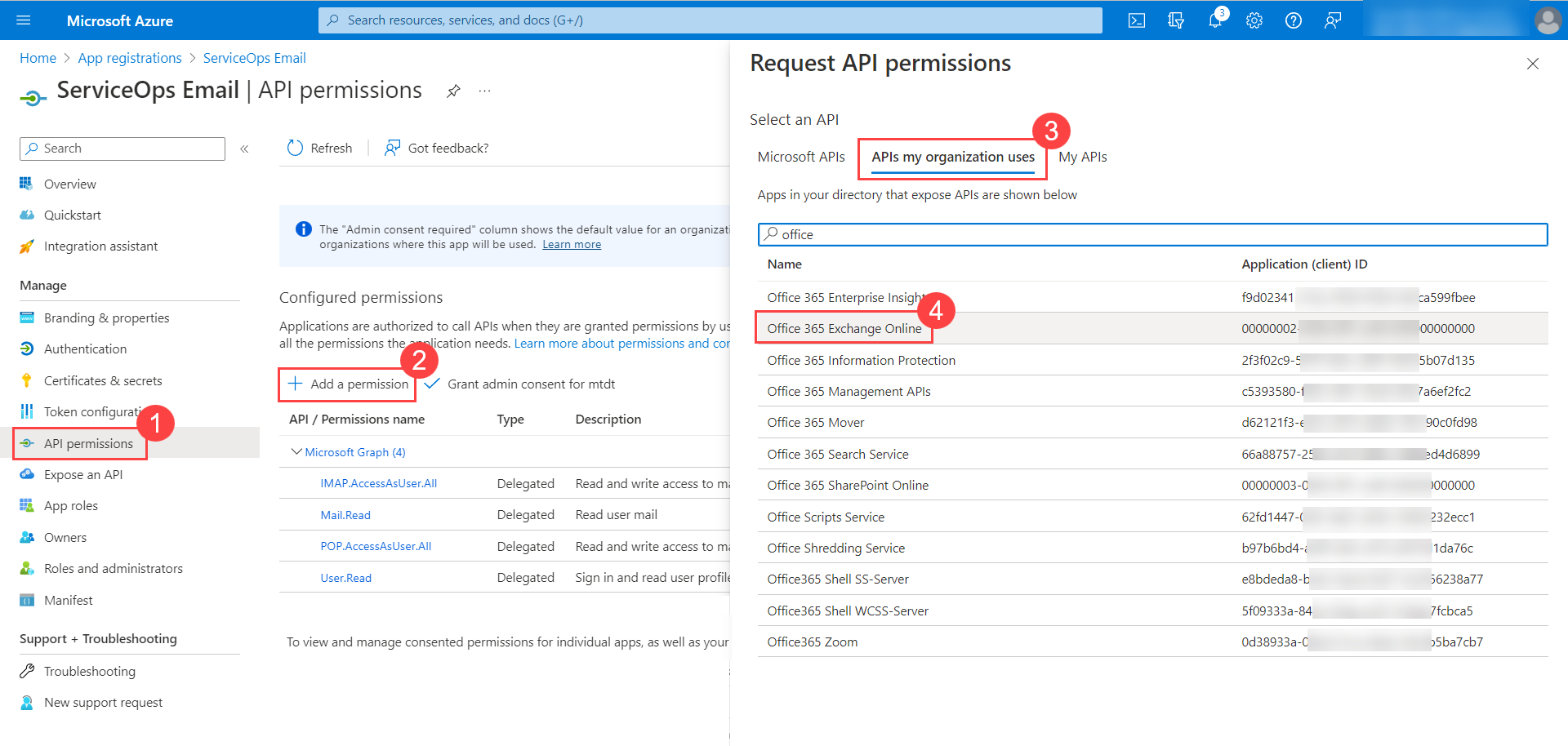Switch to the Microsoft APIs tab
This screenshot has width=1568, height=746.
point(801,157)
